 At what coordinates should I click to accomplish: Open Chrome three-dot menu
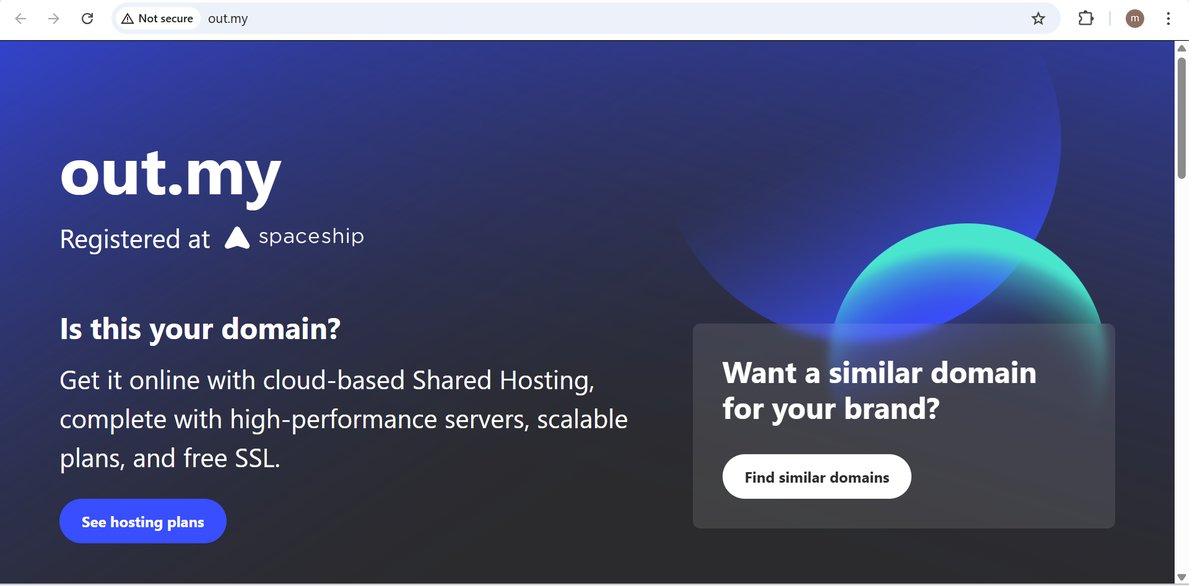pos(1168,18)
